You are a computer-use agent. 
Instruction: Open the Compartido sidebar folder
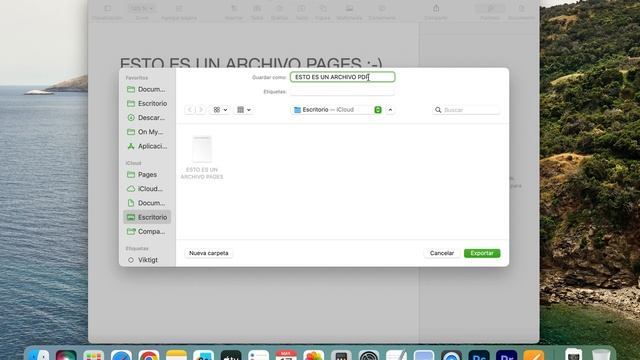pyautogui.click(x=147, y=231)
